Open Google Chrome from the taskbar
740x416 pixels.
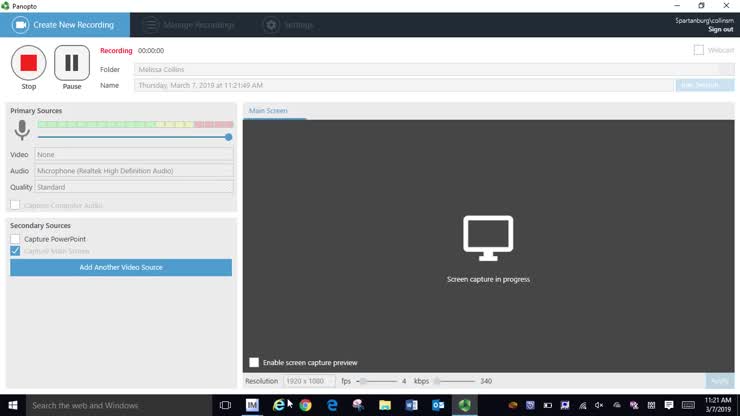tap(305, 405)
